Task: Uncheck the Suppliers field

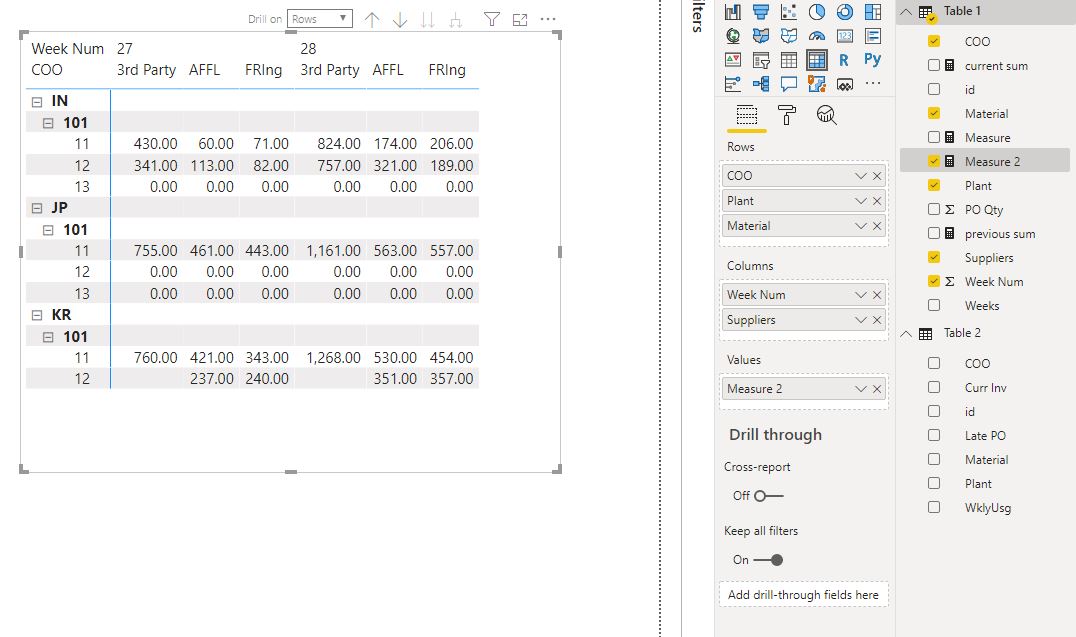Action: click(x=934, y=257)
